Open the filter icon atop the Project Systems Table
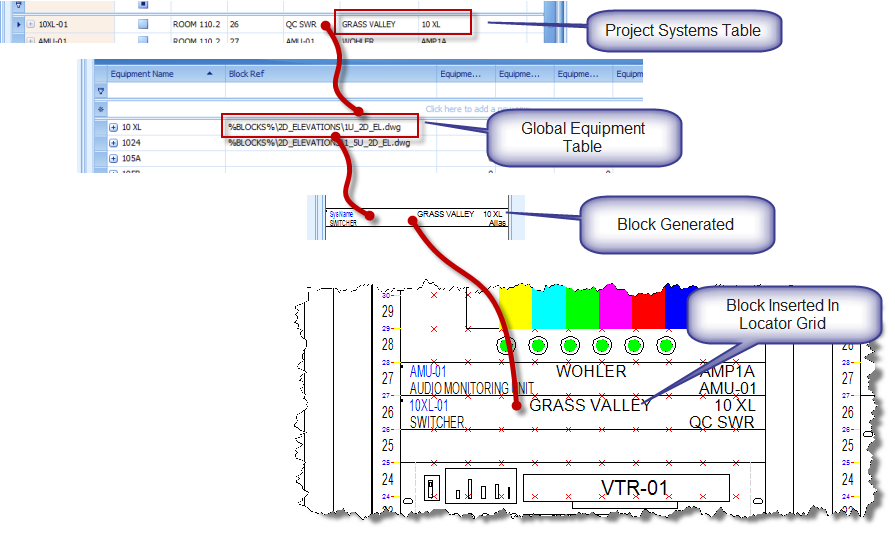Image resolution: width=895 pixels, height=539 pixels. (x=18, y=5)
